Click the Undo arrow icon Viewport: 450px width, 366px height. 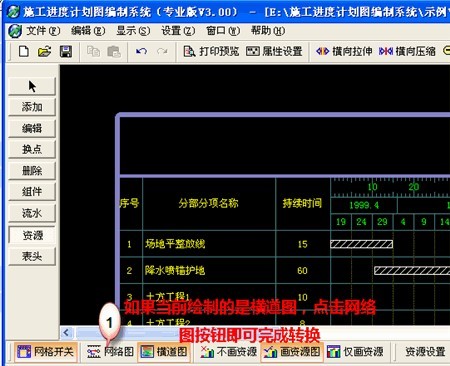141,51
